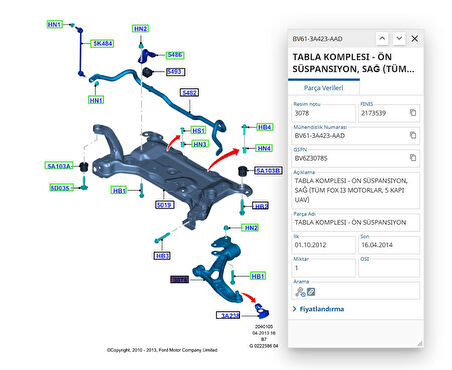452x370 pixels.
Task: Expand the Fiyatlandırma section
Action: [318, 309]
